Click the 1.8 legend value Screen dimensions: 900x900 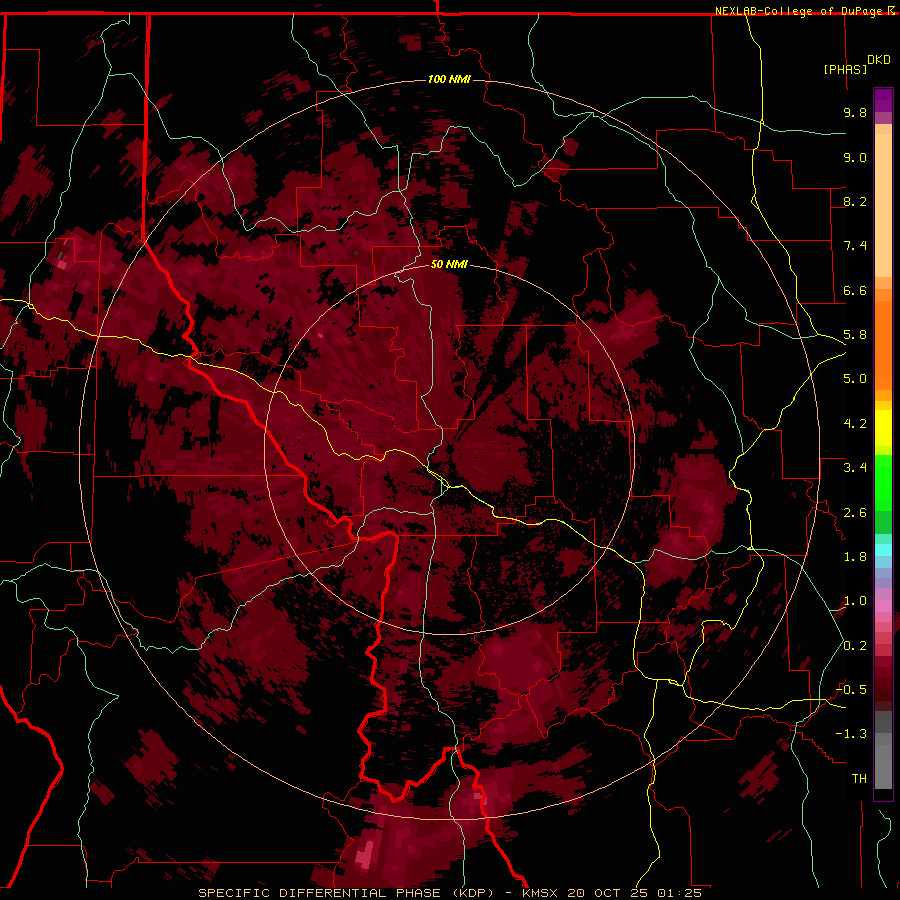coord(855,557)
